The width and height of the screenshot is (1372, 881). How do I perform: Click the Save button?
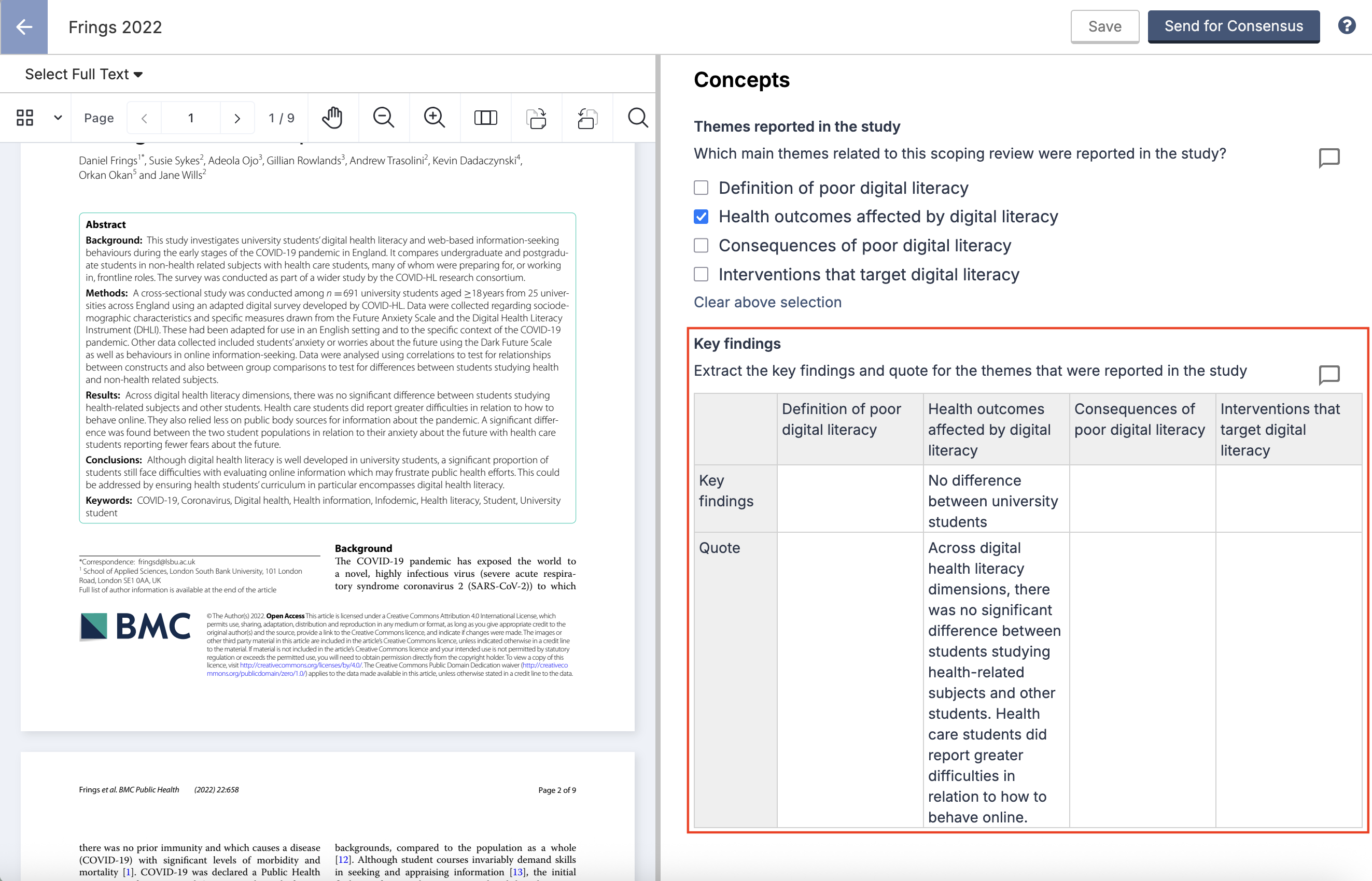(1104, 26)
